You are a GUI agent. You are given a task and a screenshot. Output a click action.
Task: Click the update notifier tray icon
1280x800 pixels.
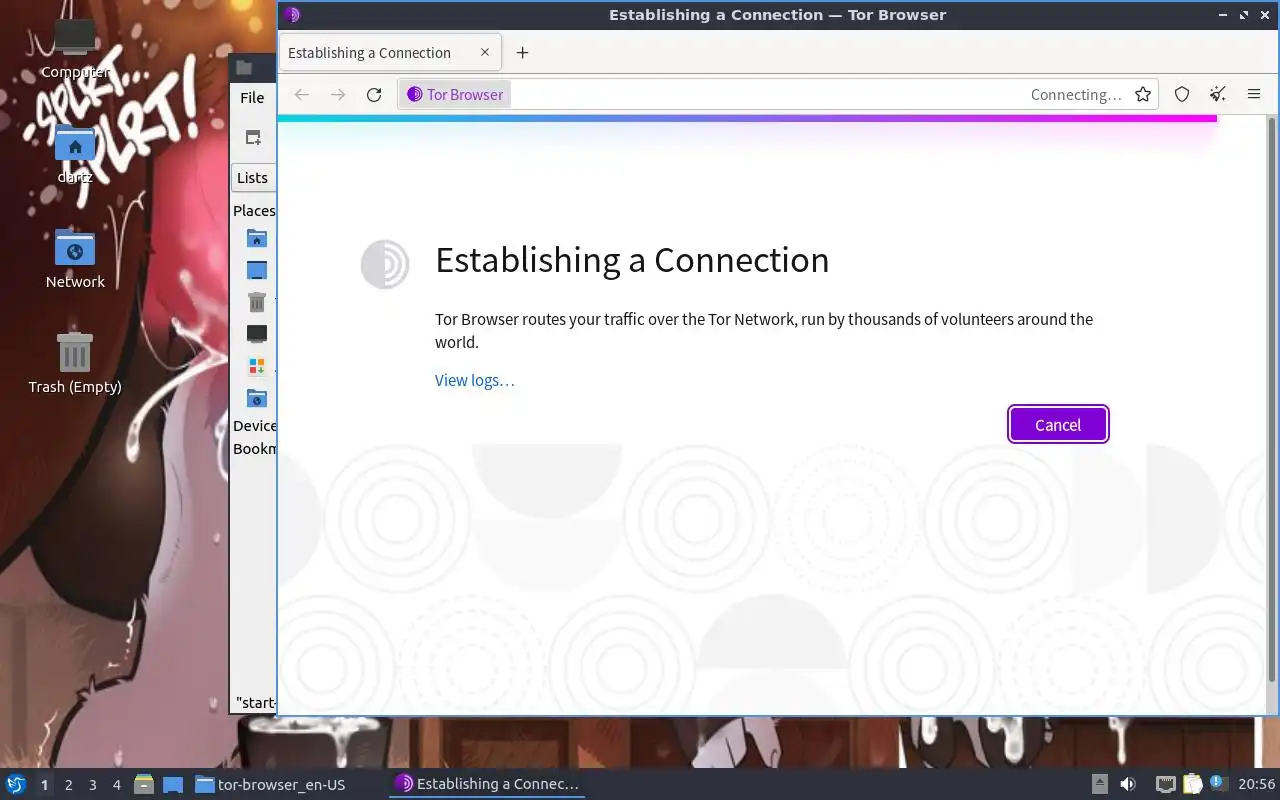1218,784
